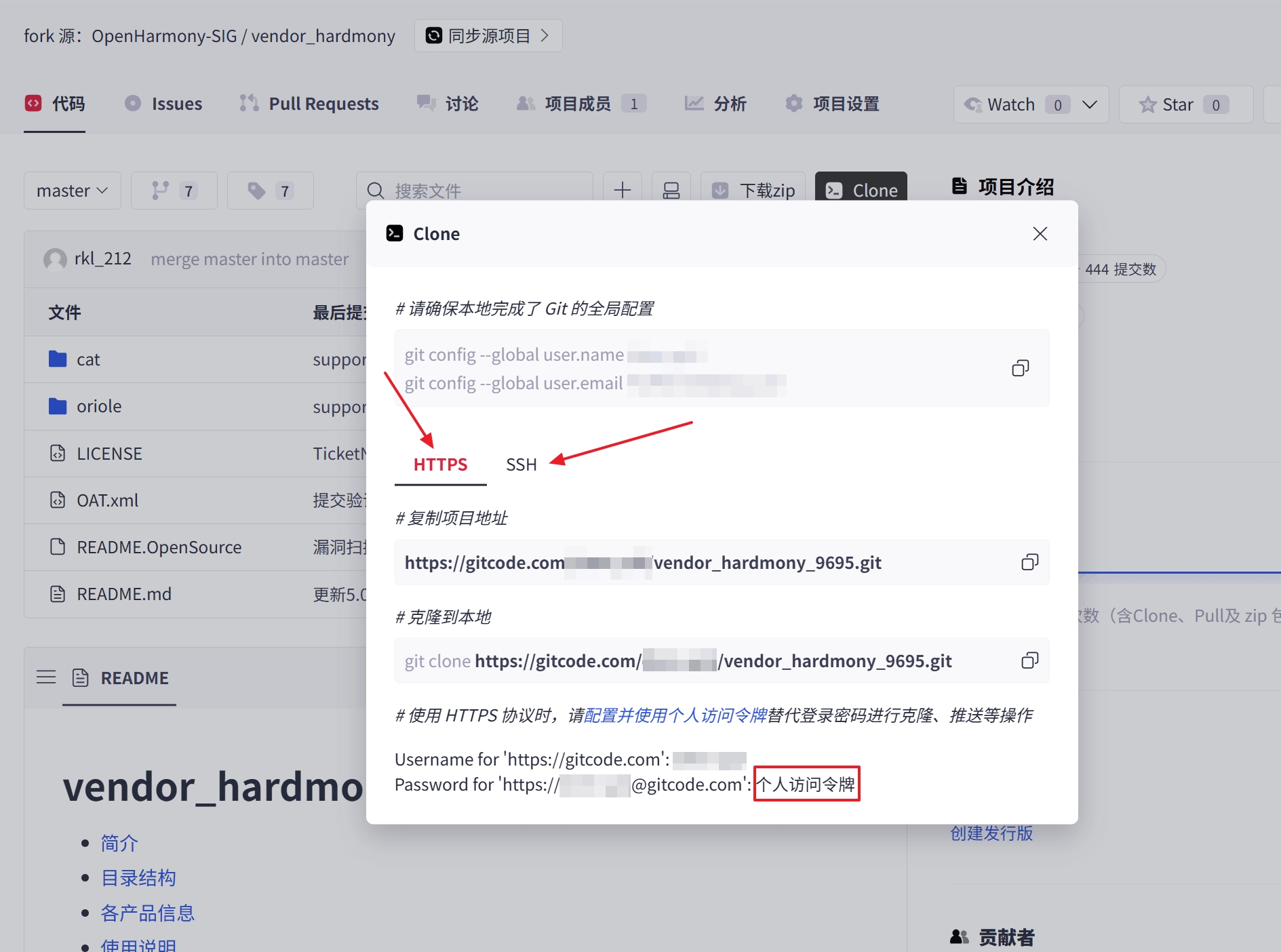Screen dimensions: 1281x952
Task: Open the 项目成员 tab
Action: pyautogui.click(x=581, y=104)
